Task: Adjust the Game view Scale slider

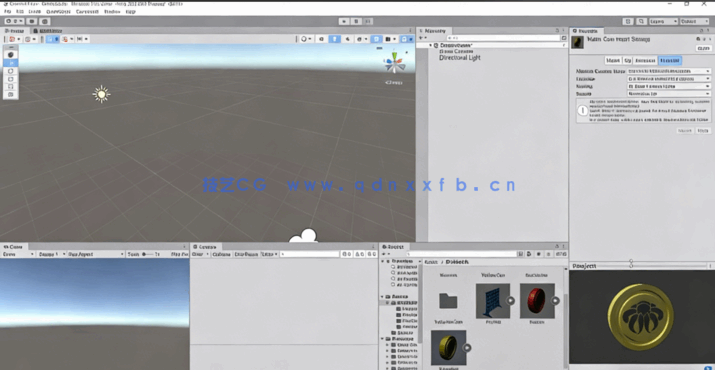Action: pyautogui.click(x=147, y=254)
